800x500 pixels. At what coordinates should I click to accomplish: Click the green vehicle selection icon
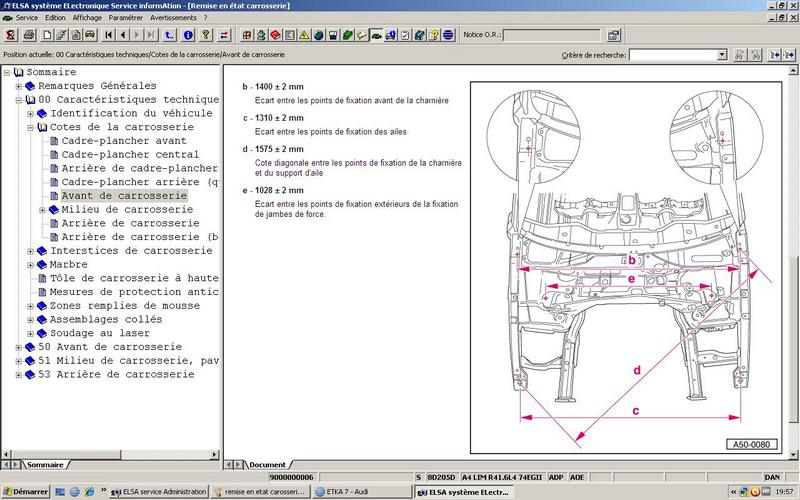coord(90,35)
